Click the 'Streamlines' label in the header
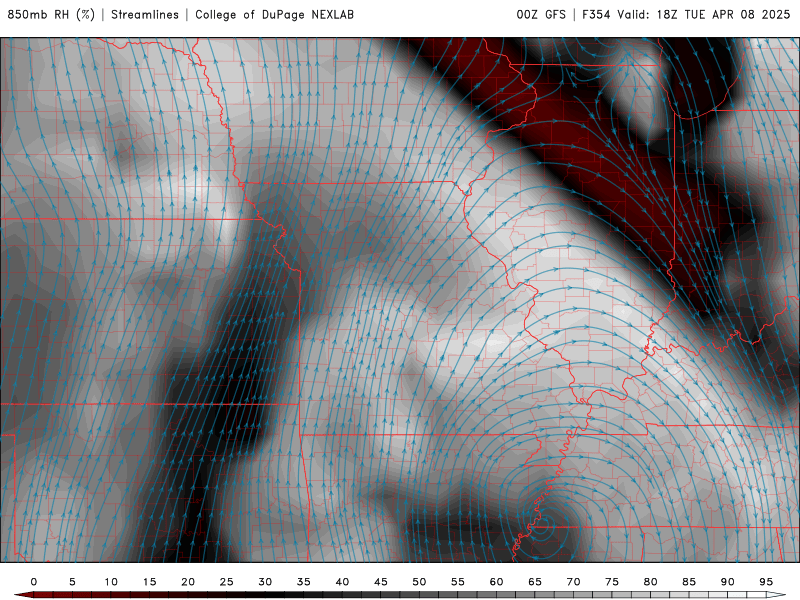800x600 pixels. pos(145,15)
